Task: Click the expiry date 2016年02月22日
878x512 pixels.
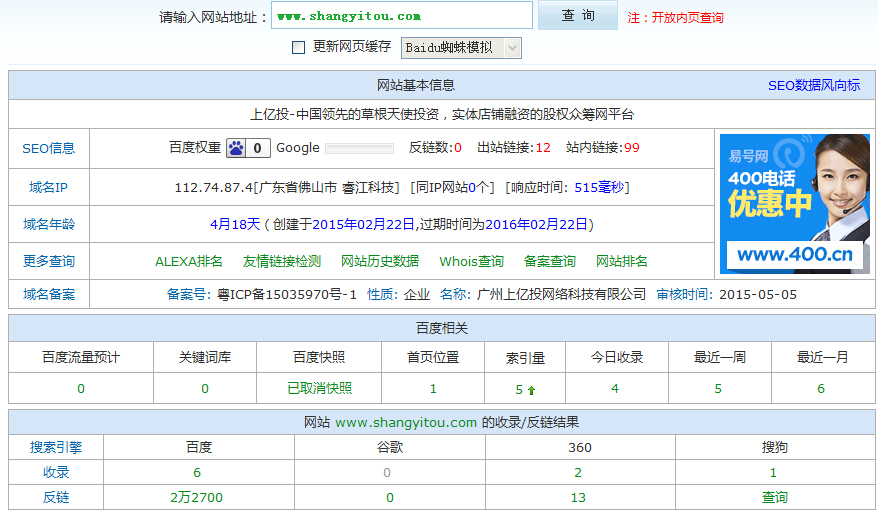Action: (x=536, y=225)
